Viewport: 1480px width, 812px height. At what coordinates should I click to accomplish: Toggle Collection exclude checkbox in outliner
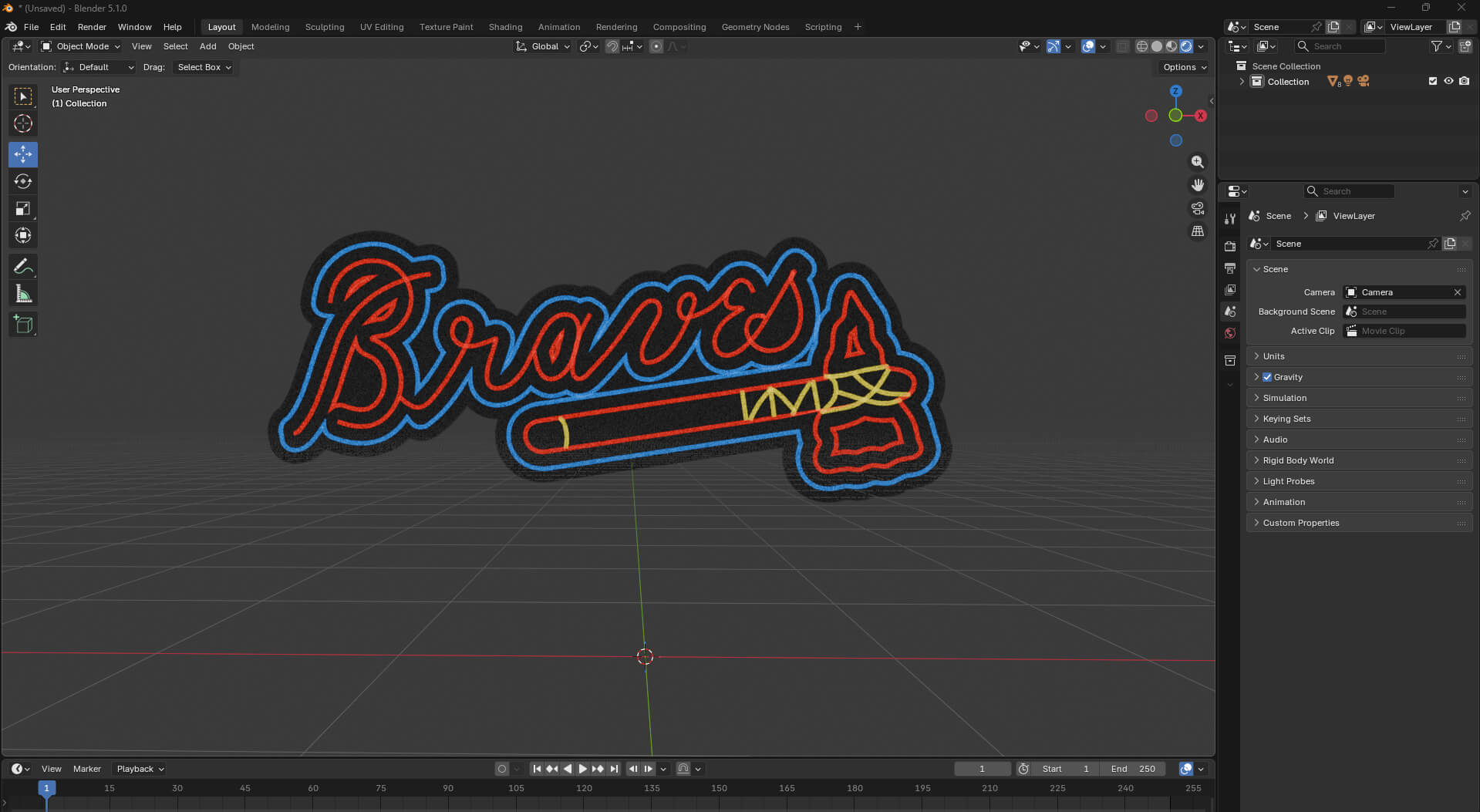pos(1433,81)
